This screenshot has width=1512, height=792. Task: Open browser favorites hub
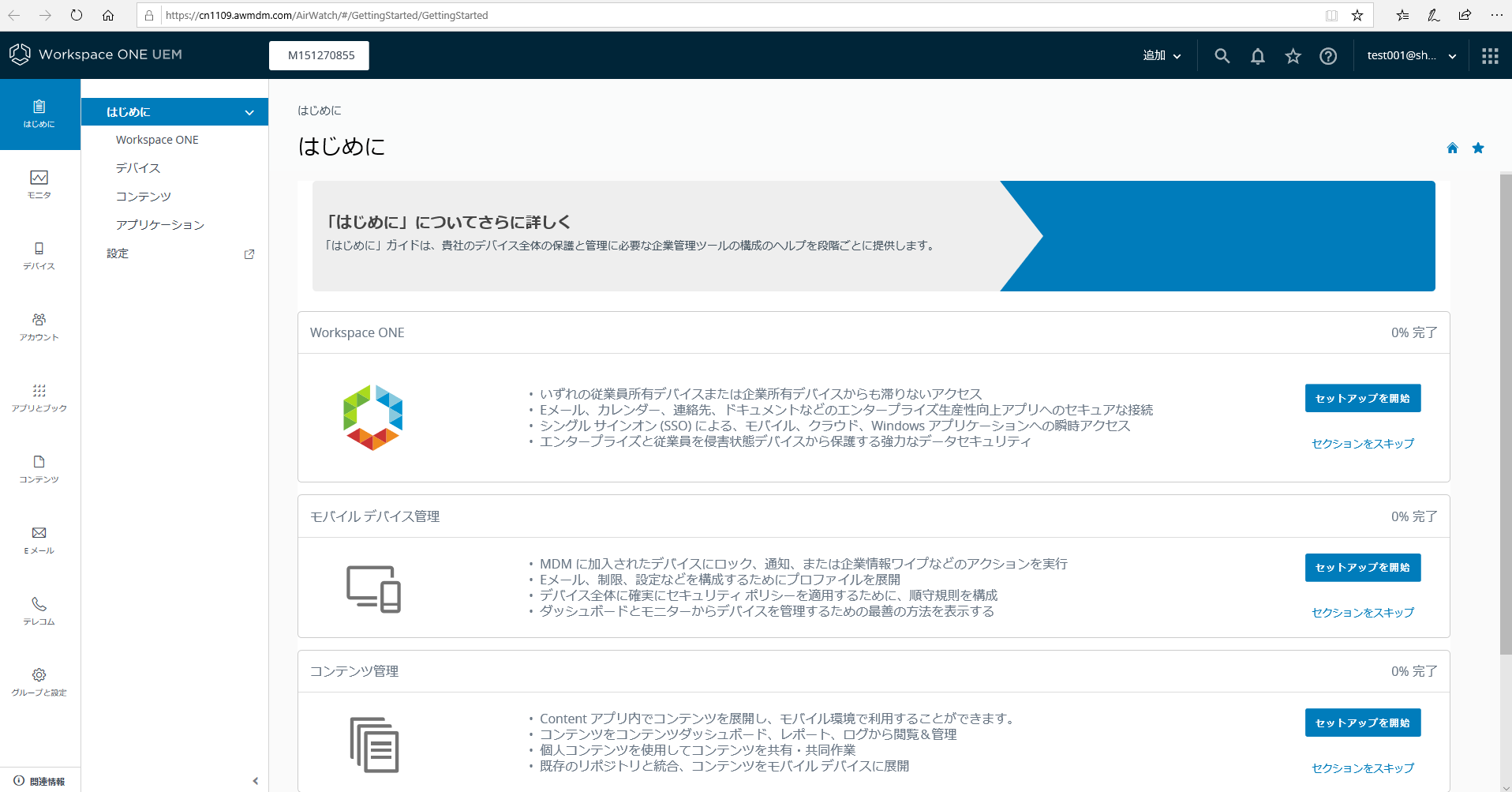pyautogui.click(x=1402, y=15)
